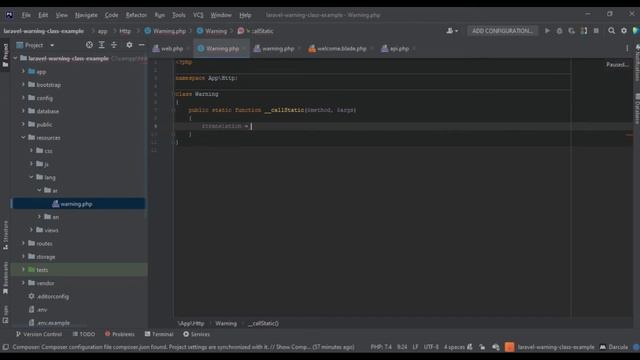This screenshot has width=640, height=360.
Task: Click the LF line separator indicator
Action: [x=415, y=347]
